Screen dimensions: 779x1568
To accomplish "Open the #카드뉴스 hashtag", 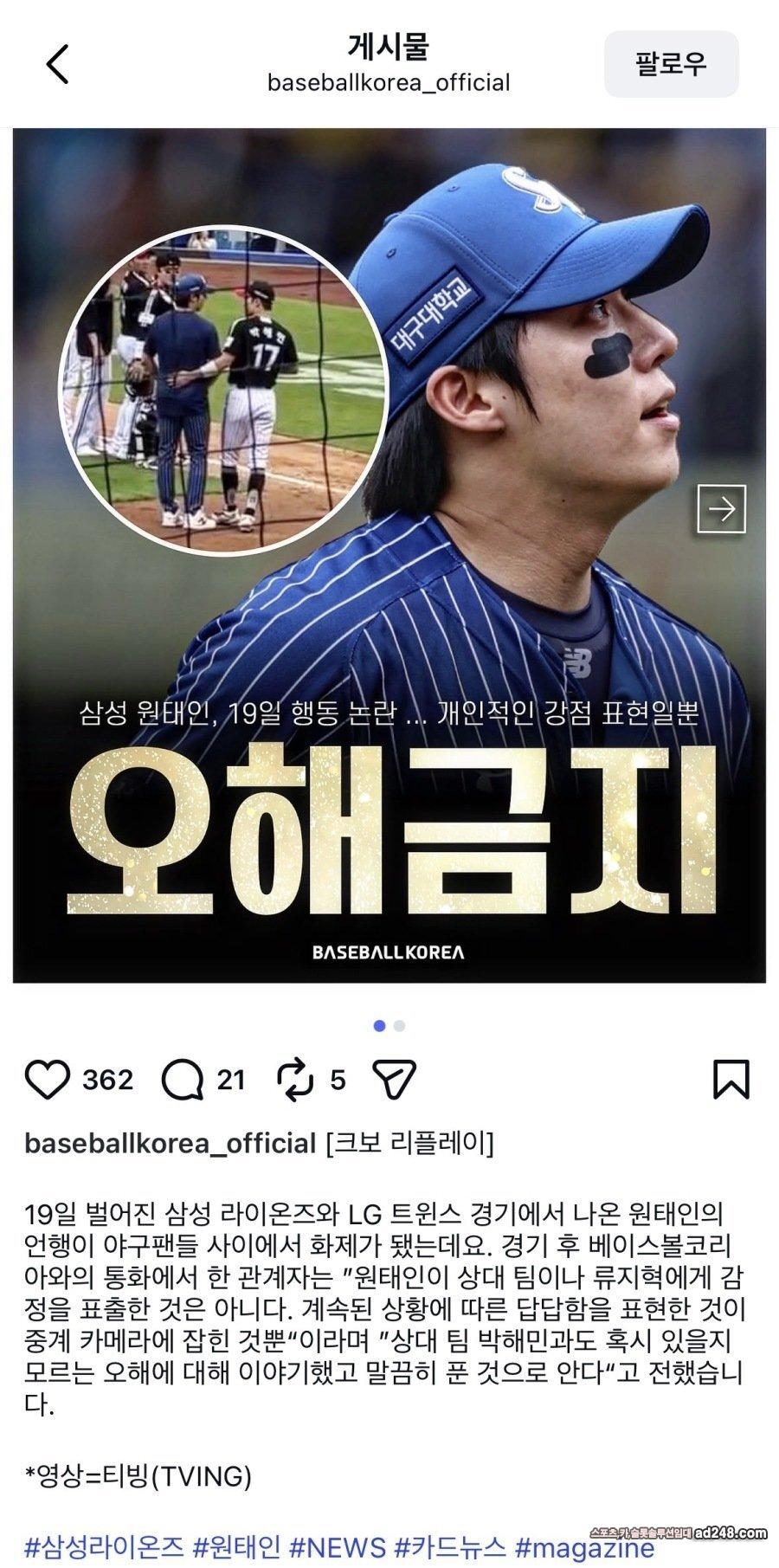I will coord(450,1545).
